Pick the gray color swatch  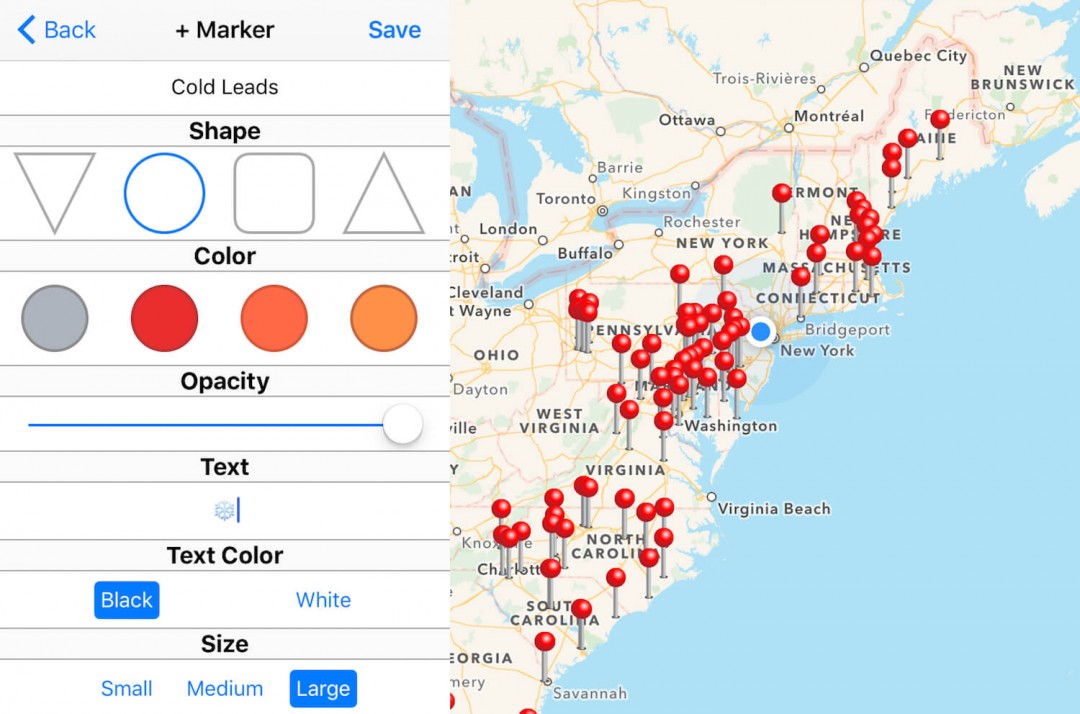[x=55, y=317]
